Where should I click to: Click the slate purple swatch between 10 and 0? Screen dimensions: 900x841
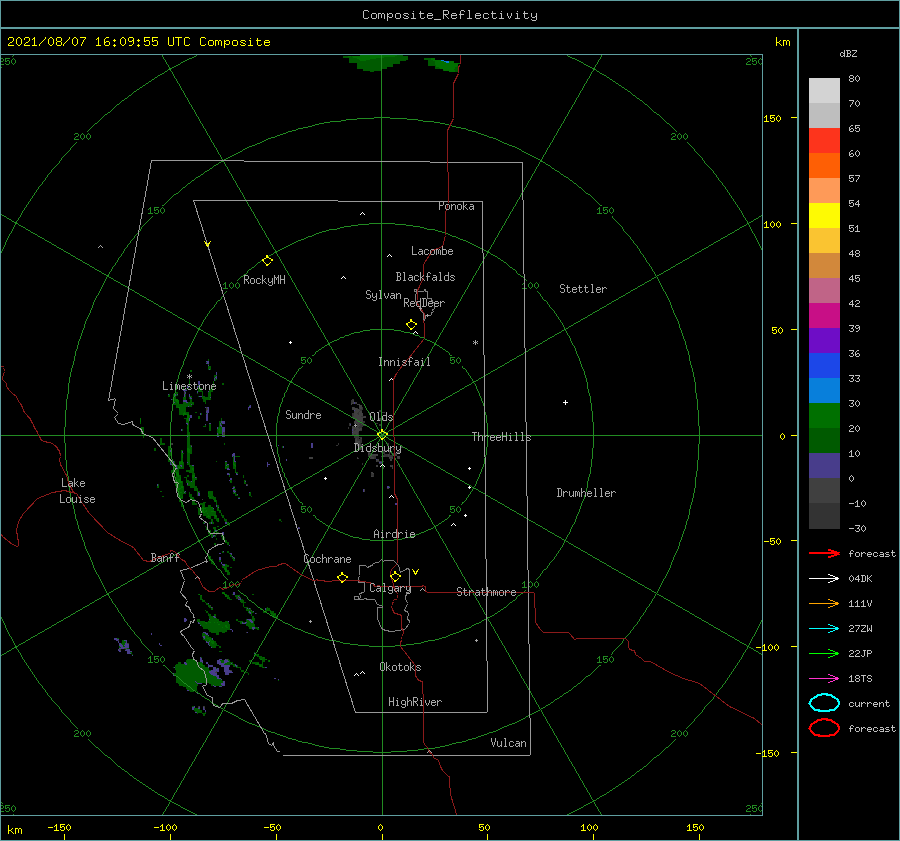(x=824, y=466)
